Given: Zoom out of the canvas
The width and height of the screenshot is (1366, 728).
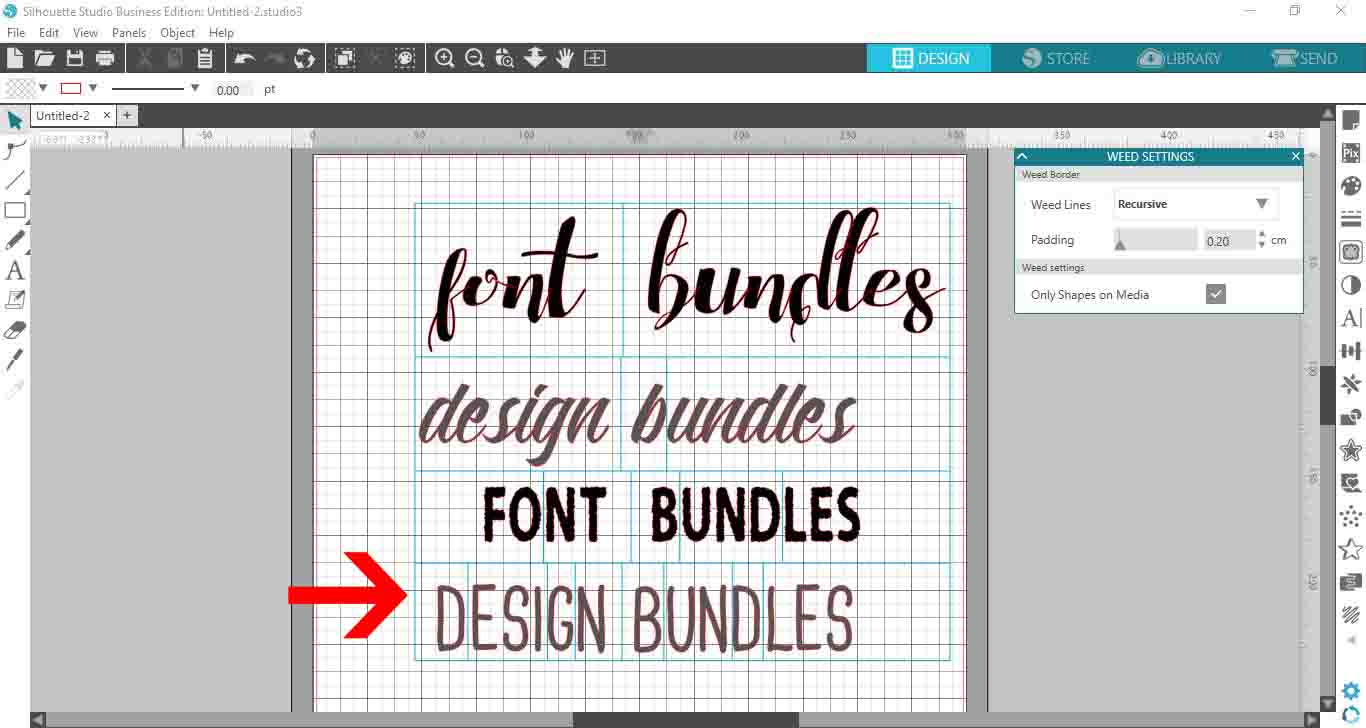Looking at the screenshot, I should (475, 58).
